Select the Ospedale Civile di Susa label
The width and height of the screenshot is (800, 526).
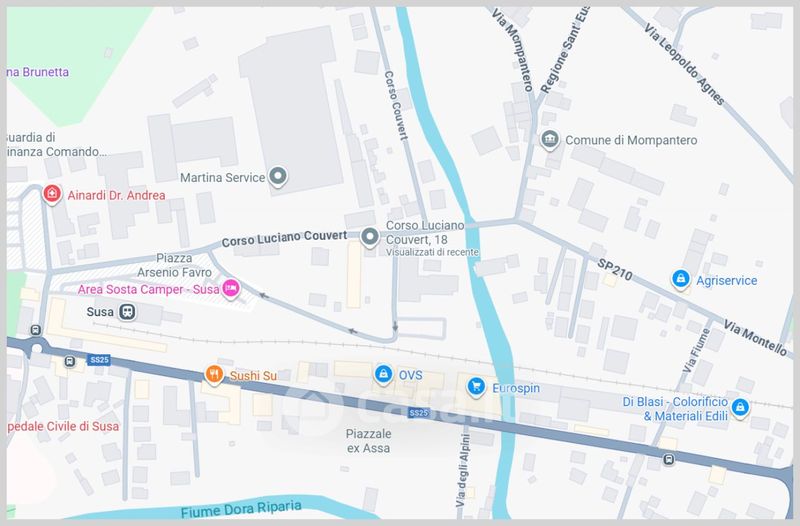coord(63,427)
